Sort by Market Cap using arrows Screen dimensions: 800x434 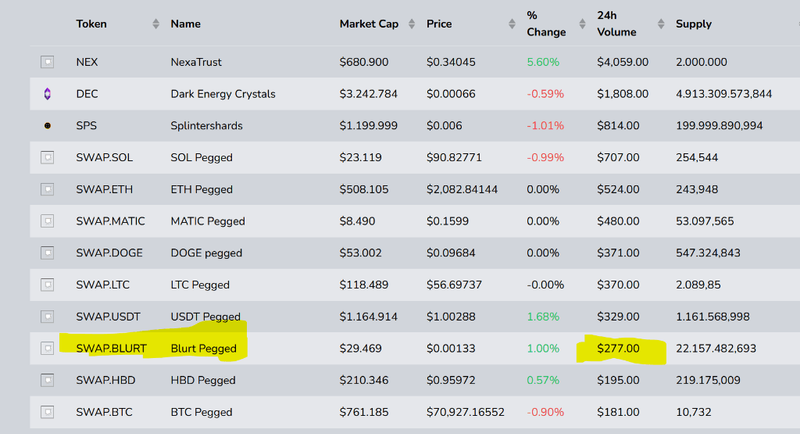coord(411,23)
